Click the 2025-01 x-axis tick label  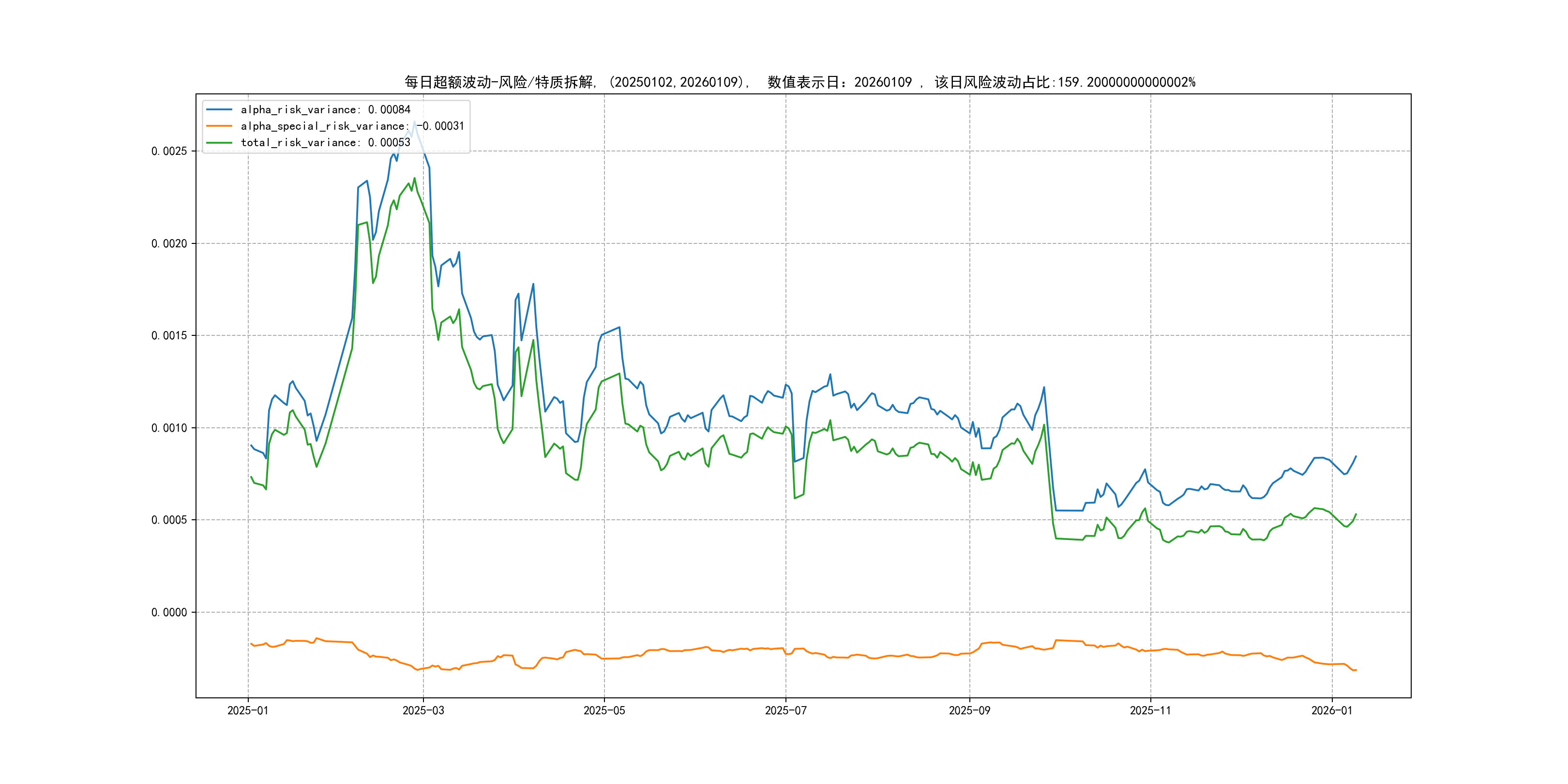(x=248, y=710)
